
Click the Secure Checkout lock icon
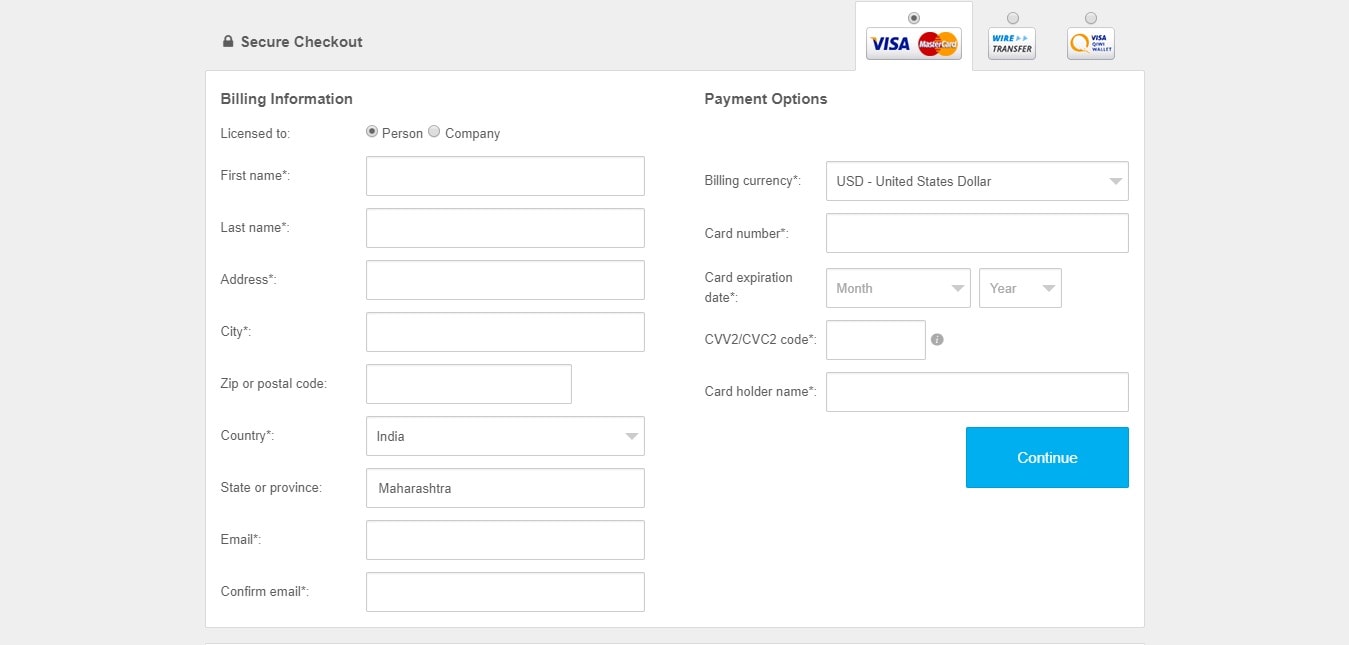tap(227, 42)
